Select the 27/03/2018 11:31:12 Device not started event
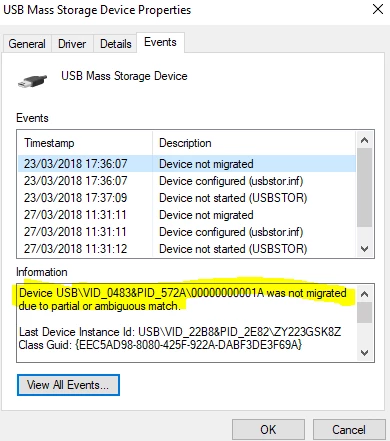Screen dimensions: 390x441 pyautogui.click(x=187, y=249)
